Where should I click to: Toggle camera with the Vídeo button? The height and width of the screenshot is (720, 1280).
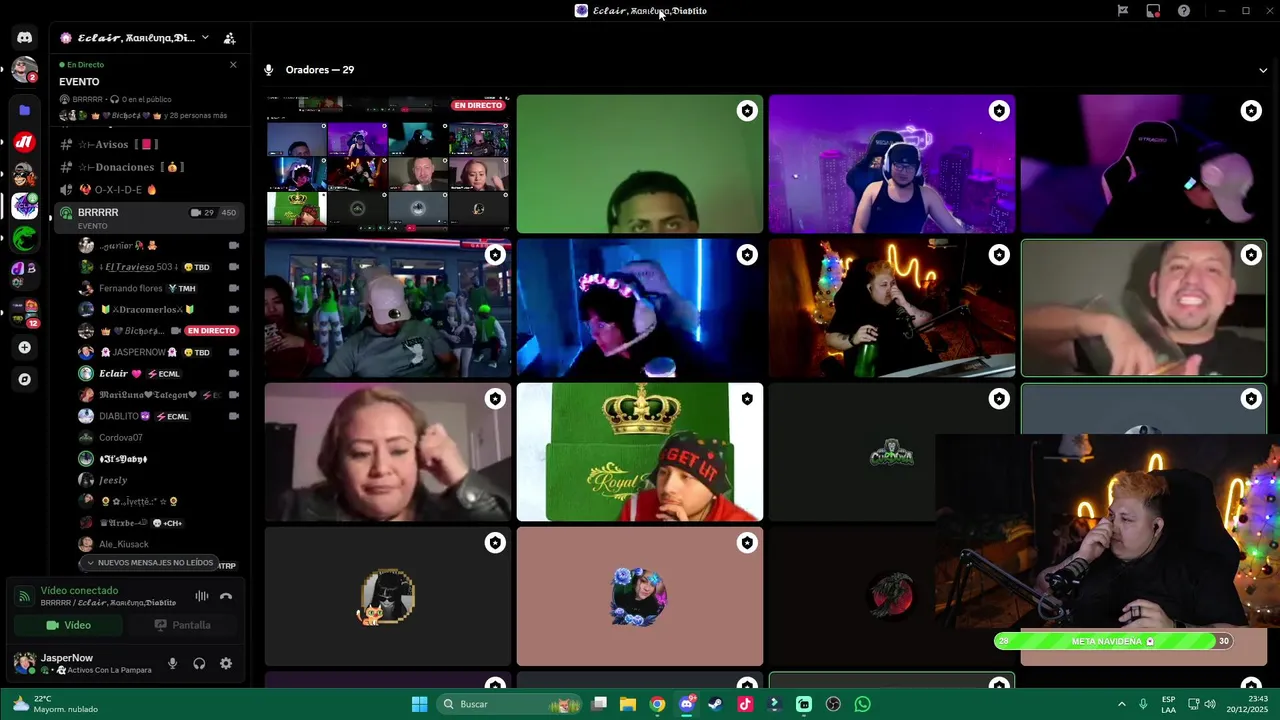click(69, 625)
